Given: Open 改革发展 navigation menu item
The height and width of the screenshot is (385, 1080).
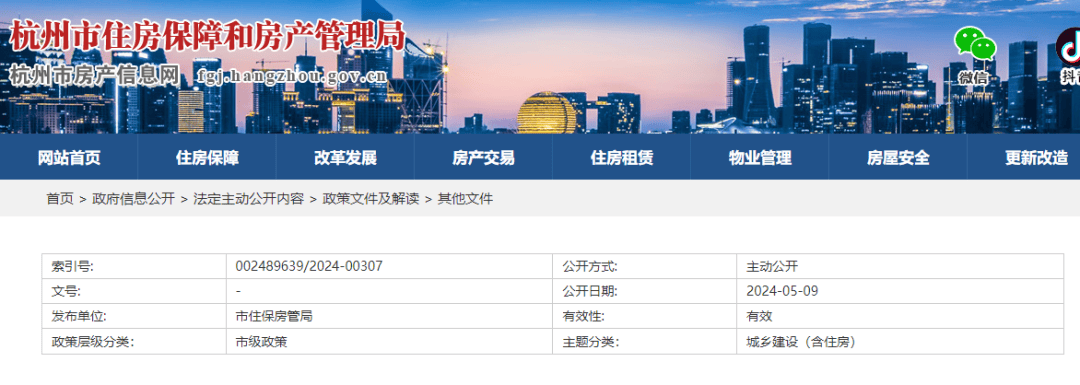Looking at the screenshot, I should pyautogui.click(x=345, y=158).
